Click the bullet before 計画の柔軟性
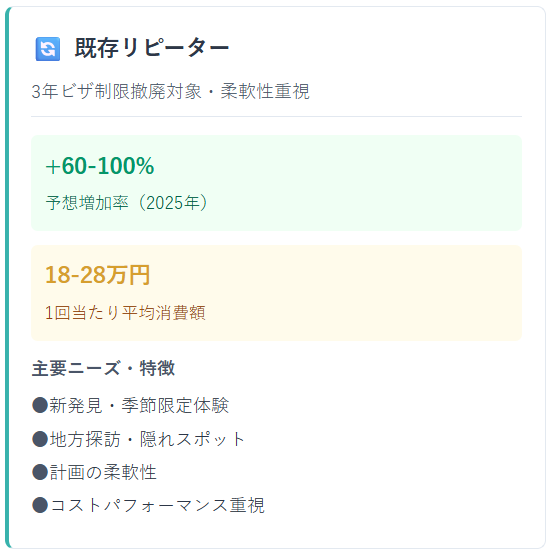 tap(40, 472)
